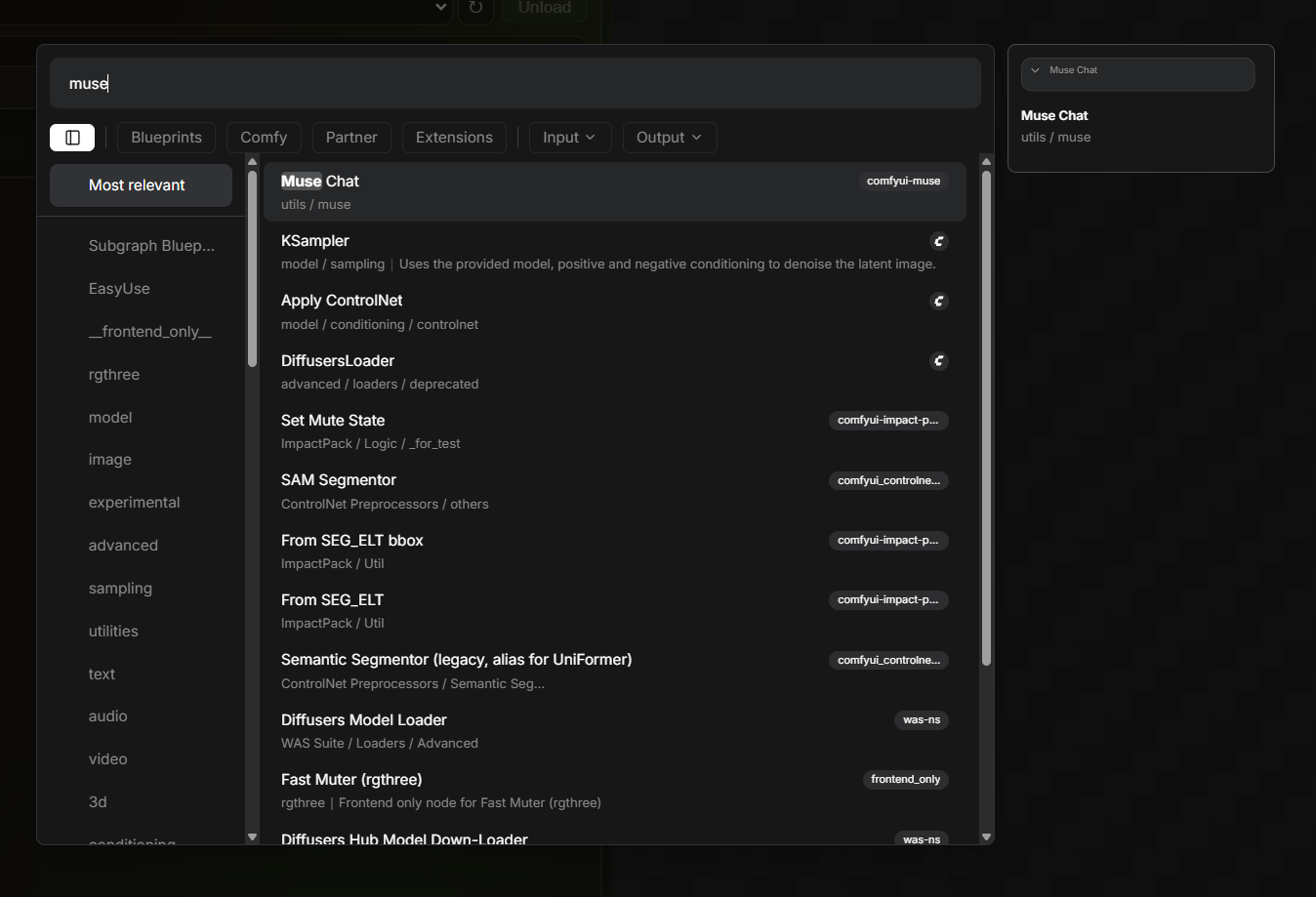The image size is (1316, 897).
Task: Toggle the category sidebar panel icon
Action: (x=72, y=138)
